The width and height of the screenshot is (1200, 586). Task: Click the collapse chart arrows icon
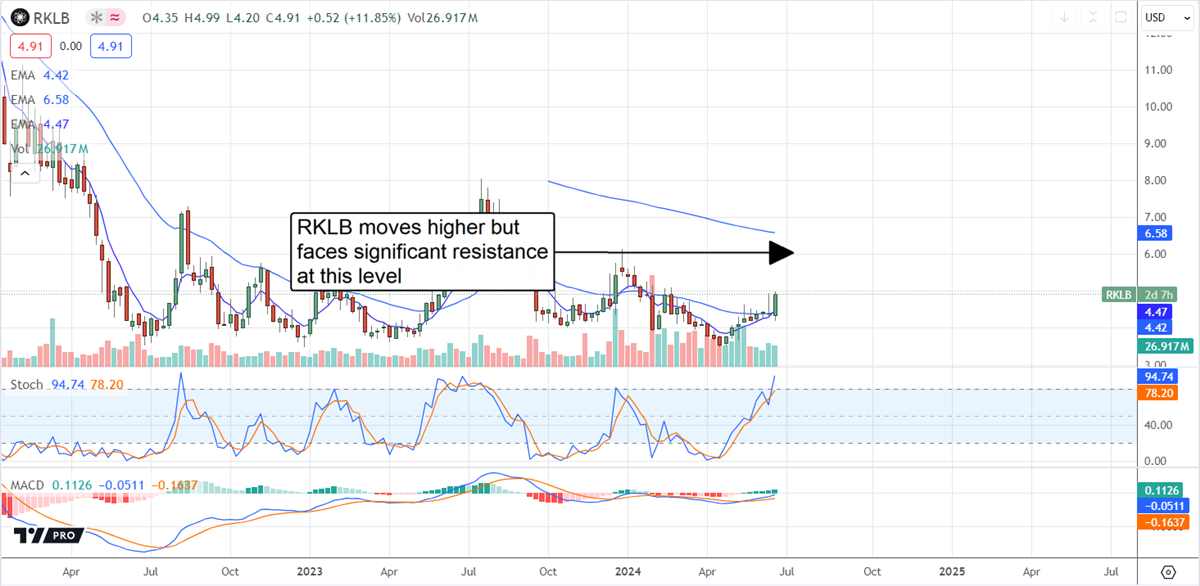pos(1093,16)
